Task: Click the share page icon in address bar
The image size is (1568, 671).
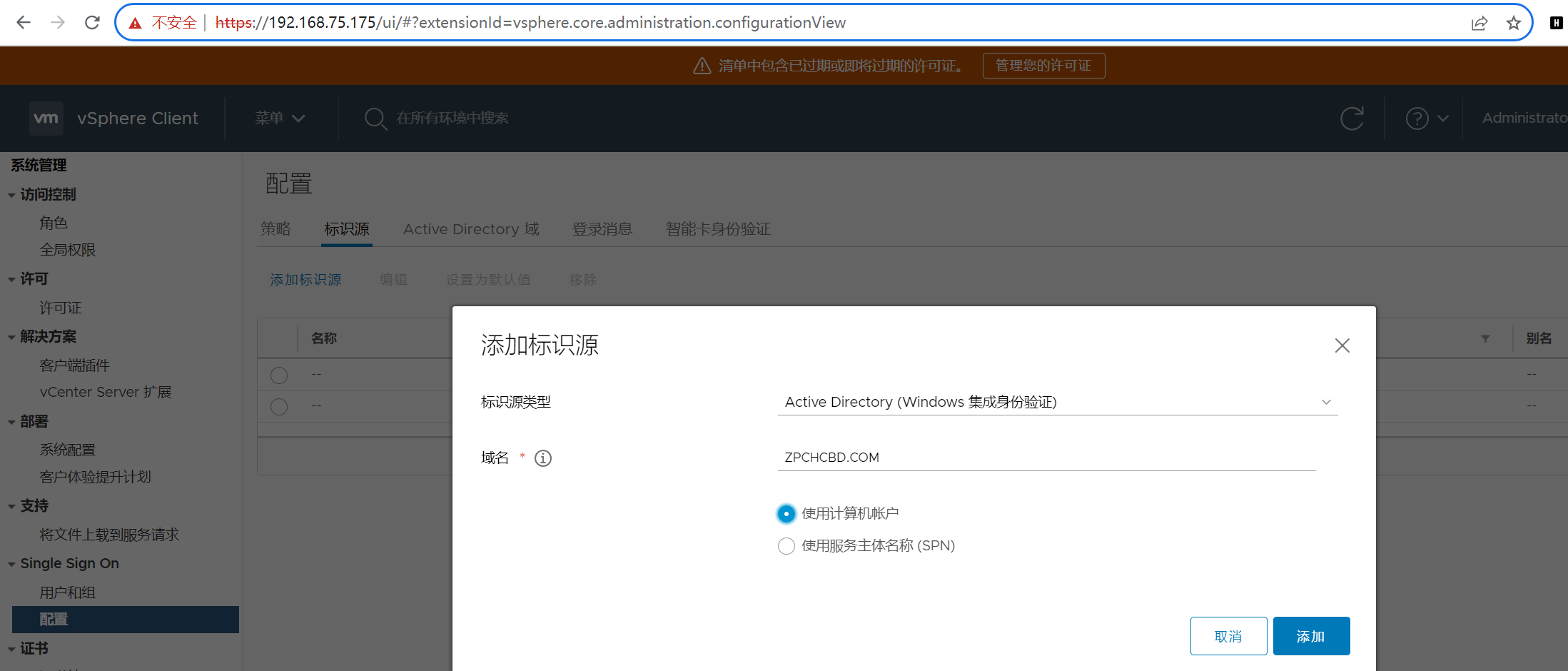Action: click(x=1480, y=23)
